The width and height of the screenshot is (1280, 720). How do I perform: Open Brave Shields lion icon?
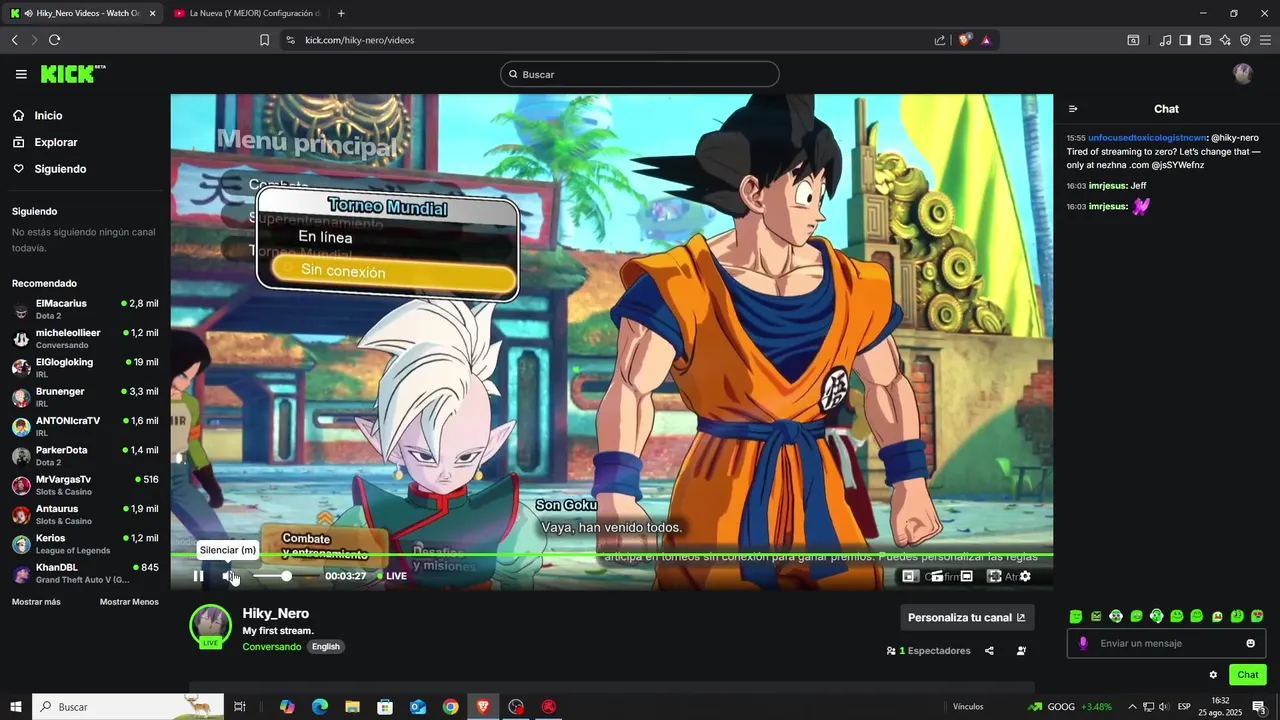[965, 40]
